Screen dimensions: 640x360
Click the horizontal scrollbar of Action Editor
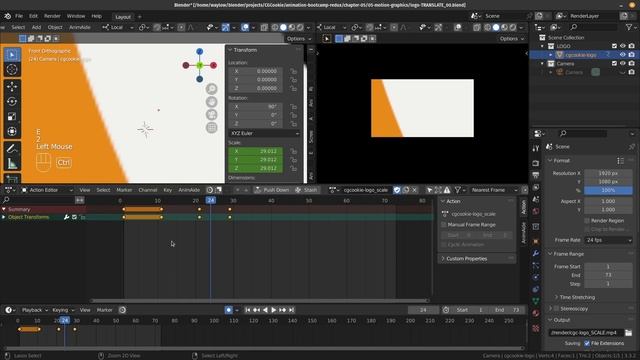pyautogui.click(x=260, y=300)
